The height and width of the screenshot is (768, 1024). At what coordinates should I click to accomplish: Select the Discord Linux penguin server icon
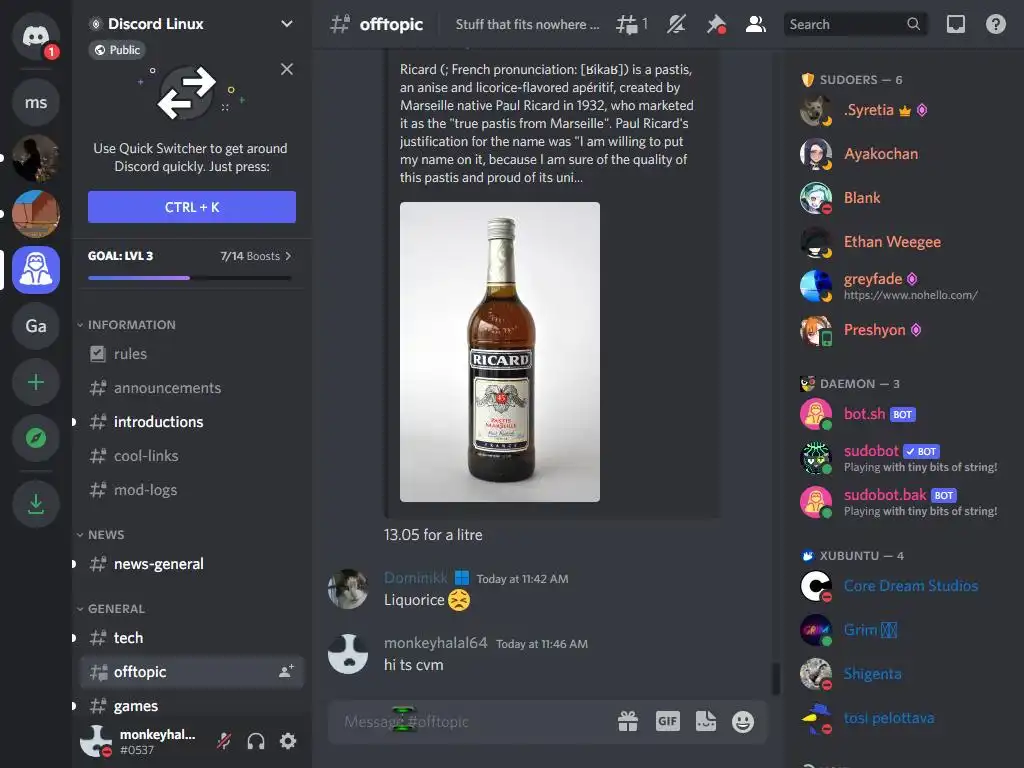(x=36, y=270)
